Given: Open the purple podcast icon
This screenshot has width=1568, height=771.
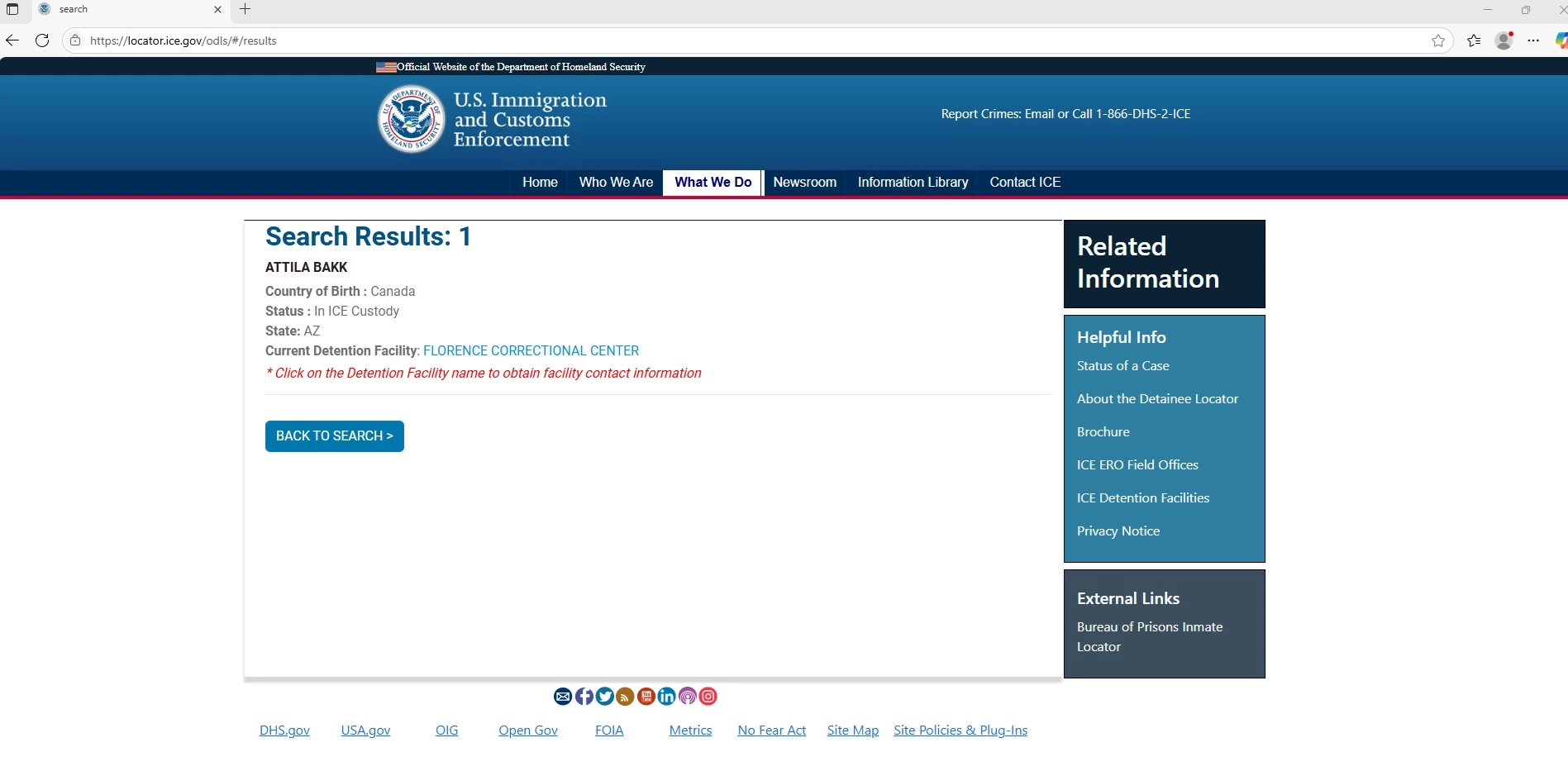Looking at the screenshot, I should 687,697.
